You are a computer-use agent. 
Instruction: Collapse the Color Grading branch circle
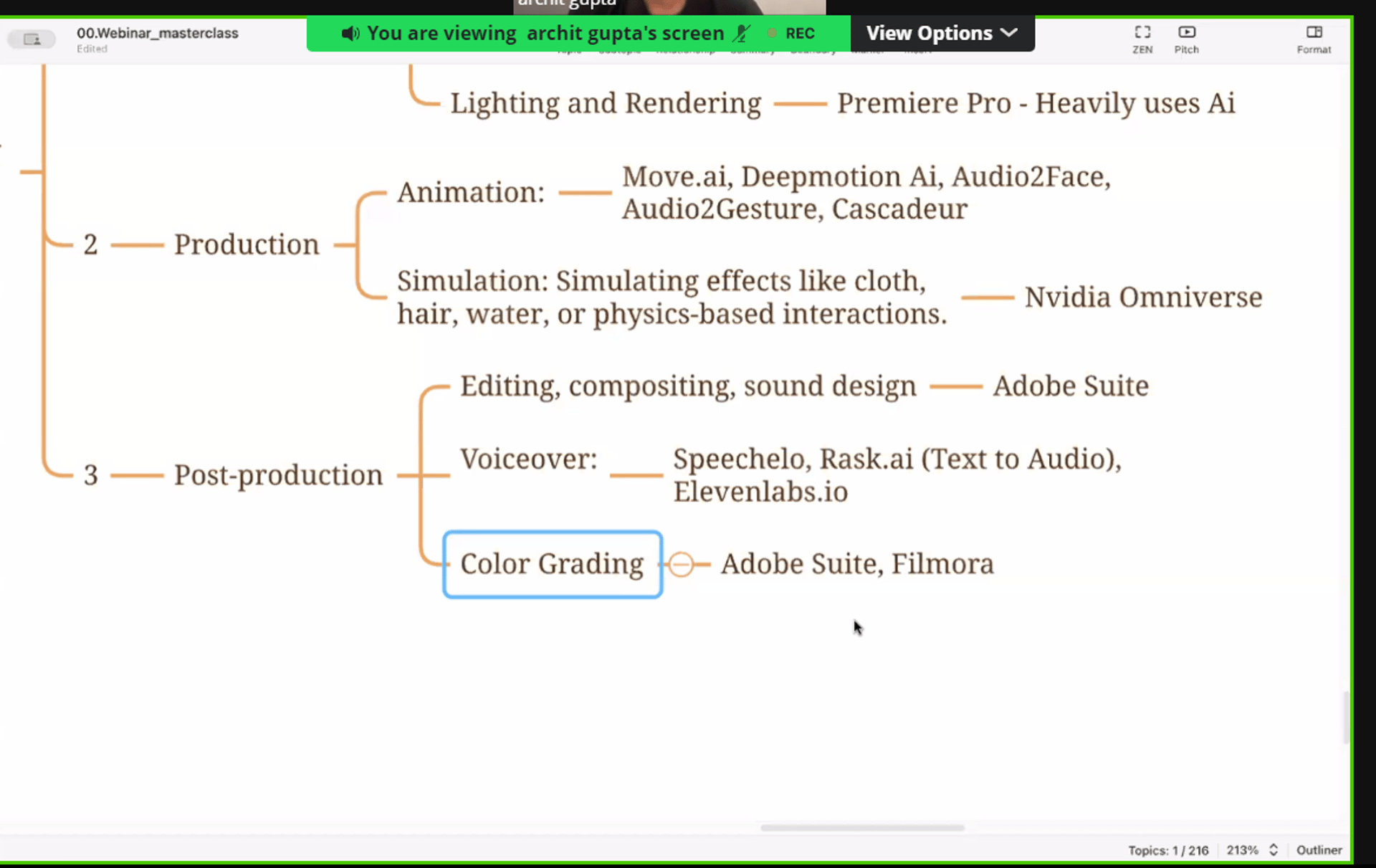(x=681, y=565)
